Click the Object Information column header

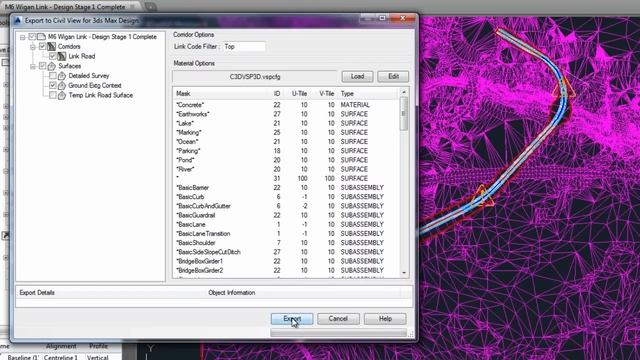pyautogui.click(x=303, y=293)
